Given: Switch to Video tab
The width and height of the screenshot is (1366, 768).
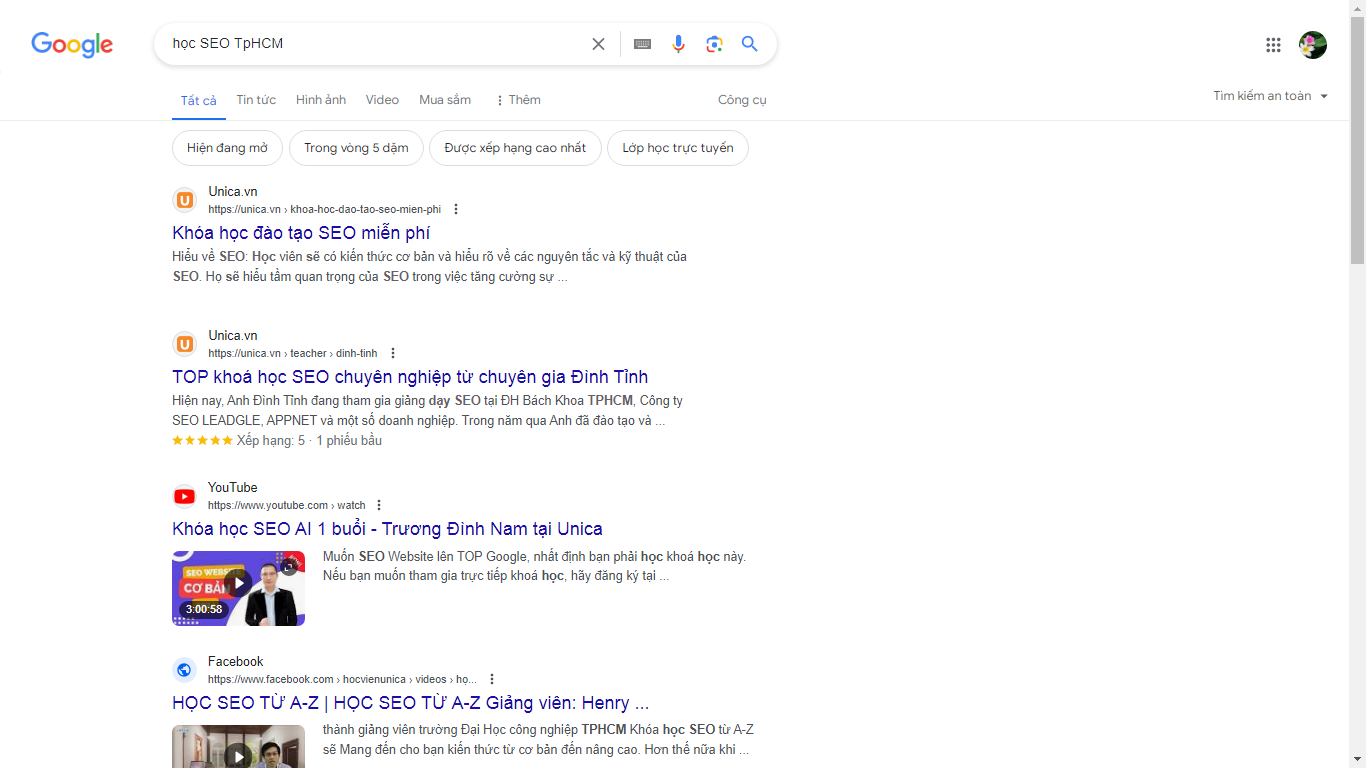Looking at the screenshot, I should click(382, 100).
